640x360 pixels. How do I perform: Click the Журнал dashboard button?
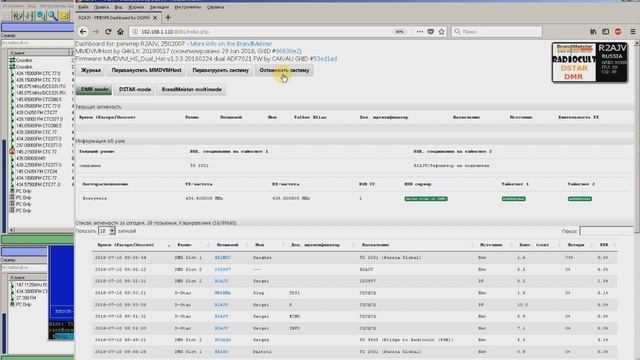(x=91, y=70)
